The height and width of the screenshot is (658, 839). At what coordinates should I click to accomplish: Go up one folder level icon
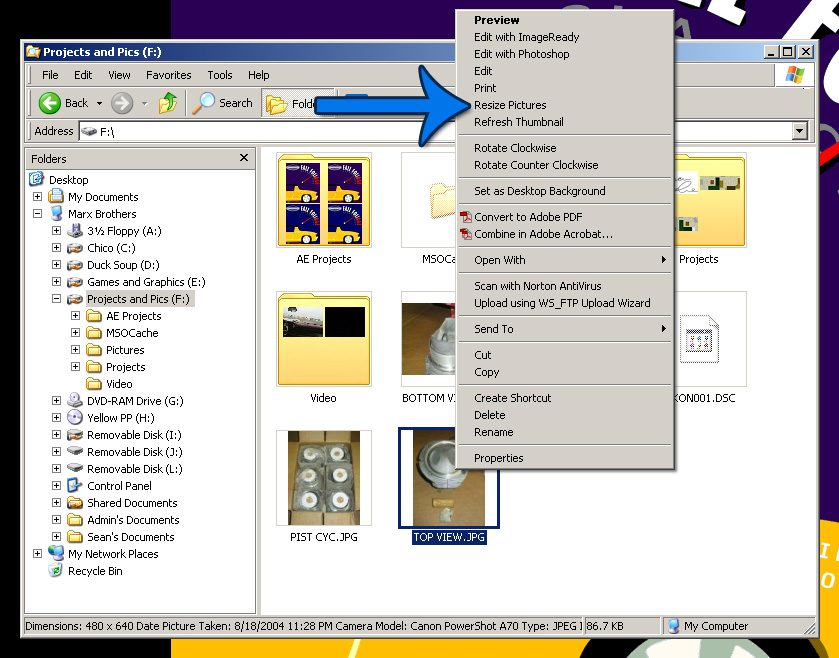coord(168,103)
